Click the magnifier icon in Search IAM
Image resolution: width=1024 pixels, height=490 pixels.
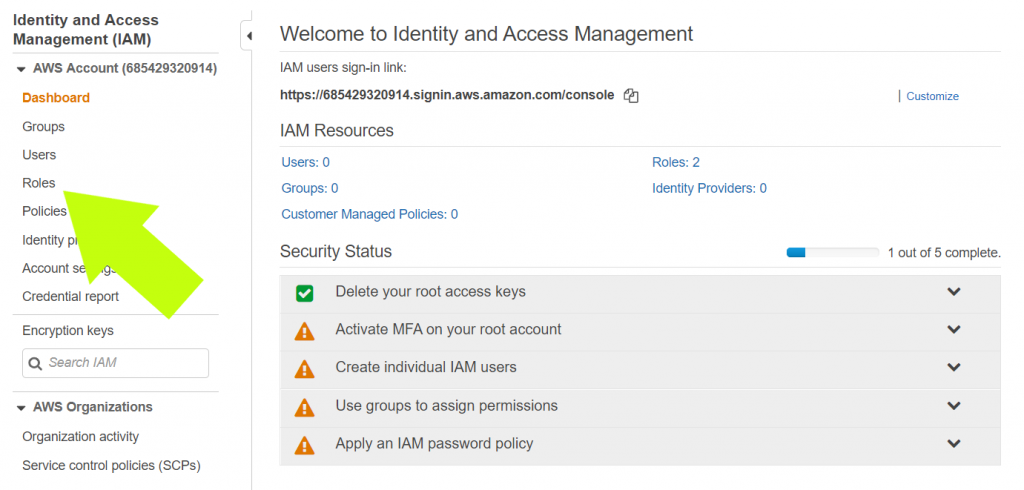click(35, 363)
